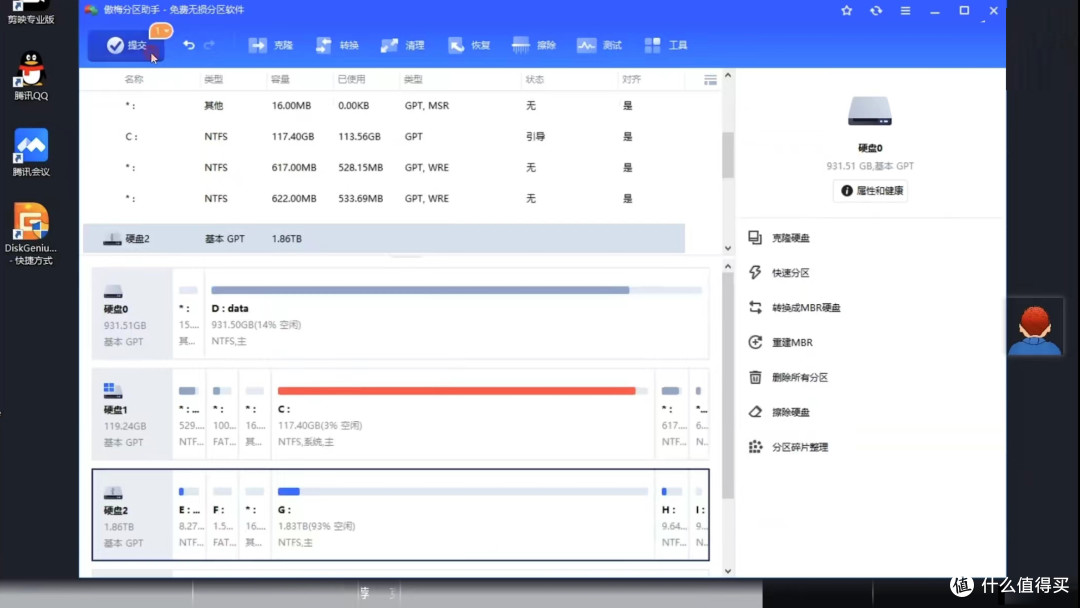Click the table scrollbar up arrow
The width and height of the screenshot is (1080, 608).
[728, 75]
